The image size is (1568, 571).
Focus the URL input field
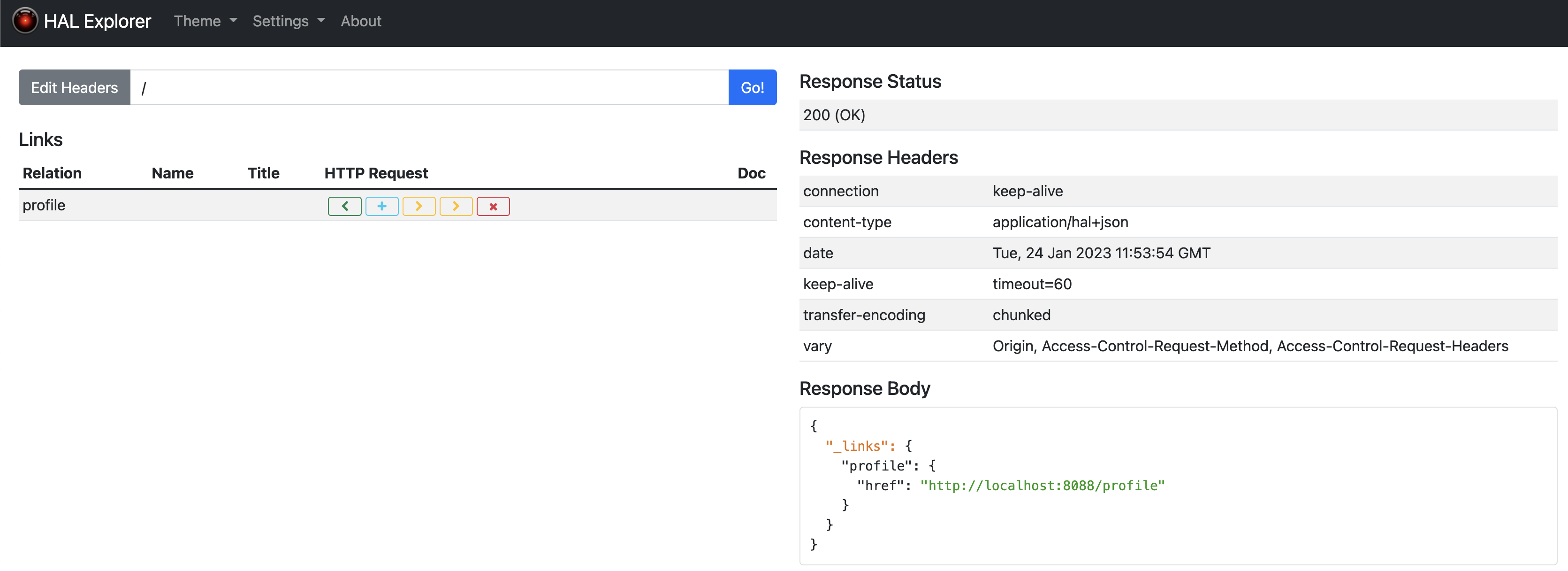(428, 88)
